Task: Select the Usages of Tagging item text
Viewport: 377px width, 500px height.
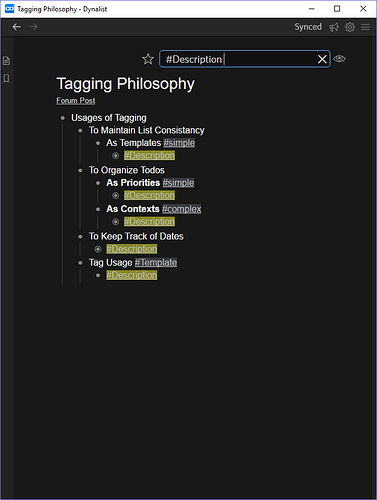Action: [x=109, y=118]
